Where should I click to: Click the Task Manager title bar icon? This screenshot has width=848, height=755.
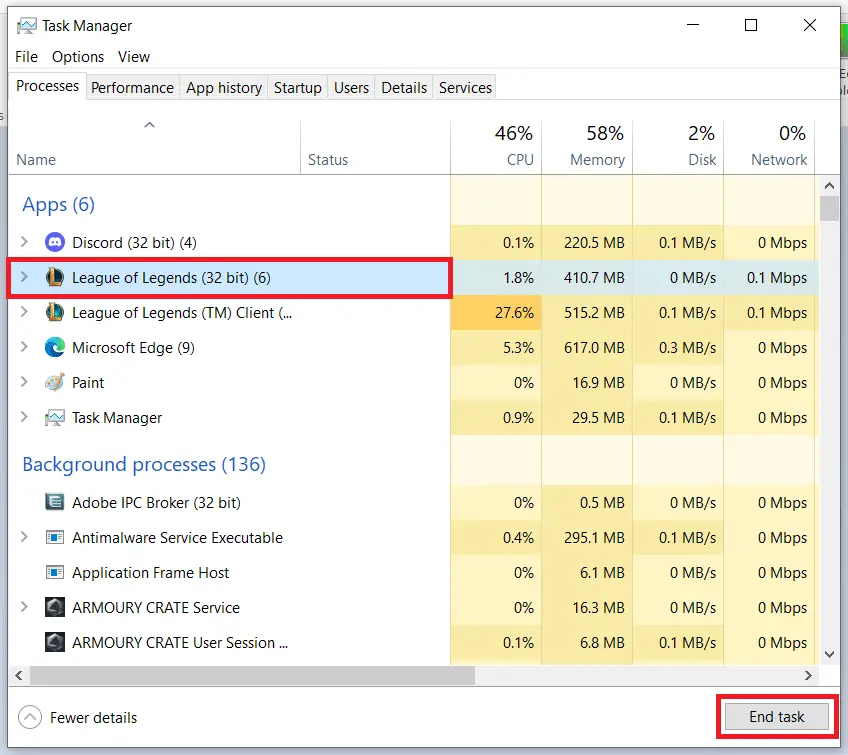[x=26, y=25]
